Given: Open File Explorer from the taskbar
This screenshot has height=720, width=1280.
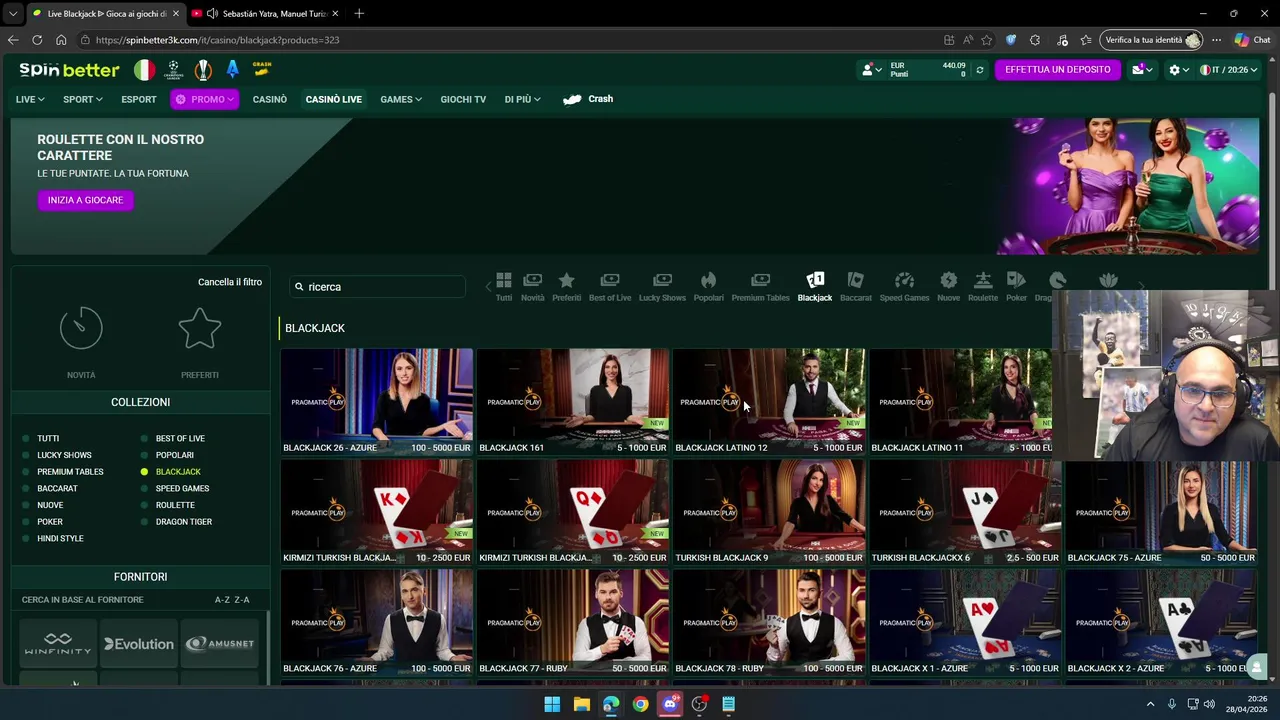Looking at the screenshot, I should [x=581, y=704].
